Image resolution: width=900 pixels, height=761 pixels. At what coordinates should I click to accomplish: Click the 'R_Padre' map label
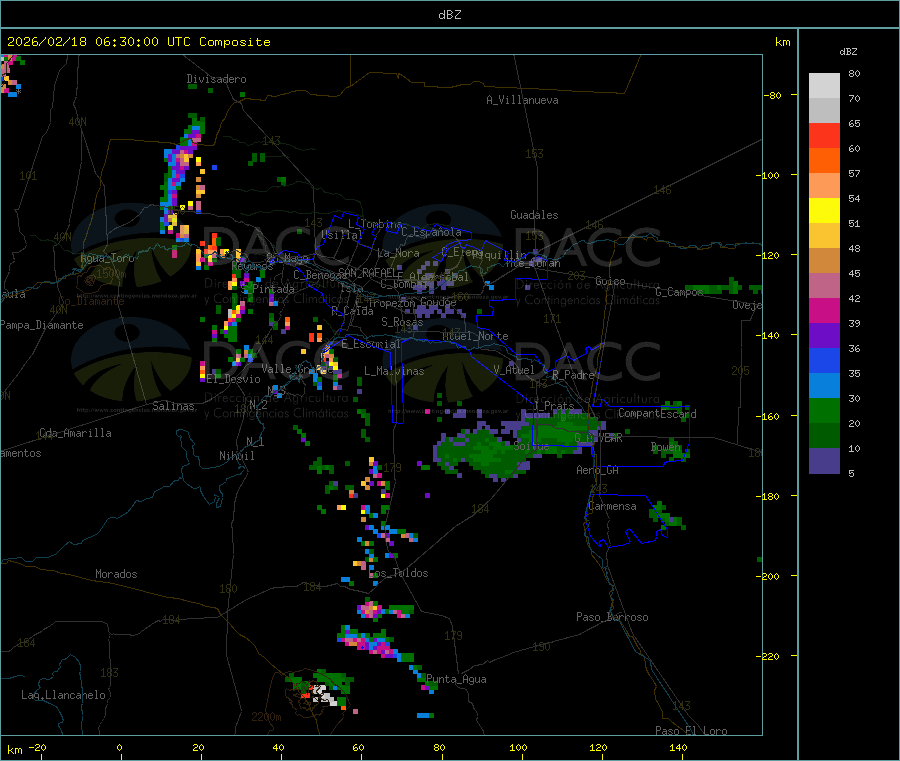click(x=573, y=375)
